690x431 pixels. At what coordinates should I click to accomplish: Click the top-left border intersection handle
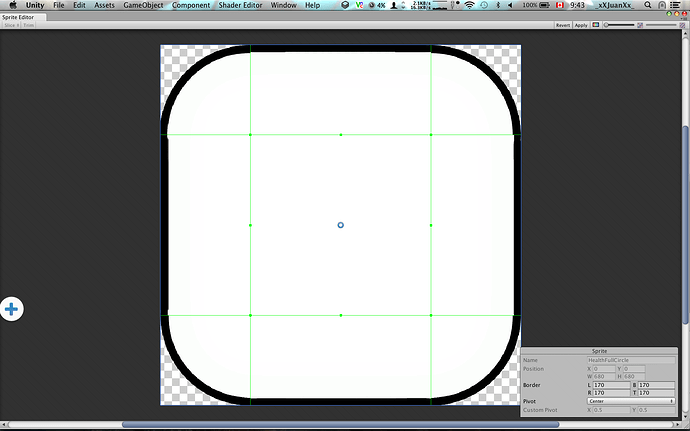(x=250, y=135)
